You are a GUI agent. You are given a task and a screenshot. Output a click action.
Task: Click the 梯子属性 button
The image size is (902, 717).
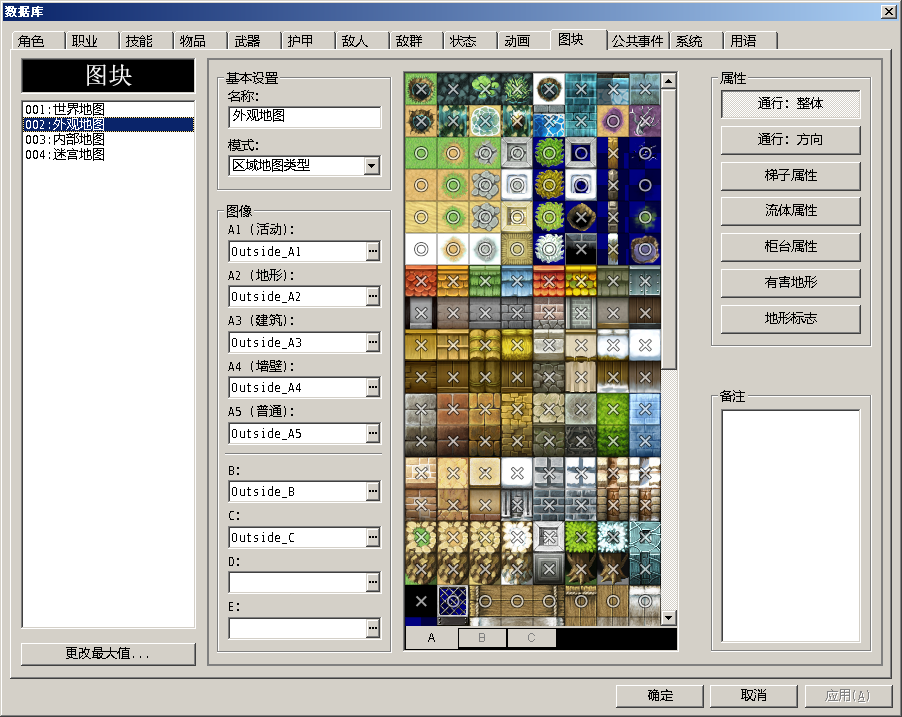coord(790,176)
